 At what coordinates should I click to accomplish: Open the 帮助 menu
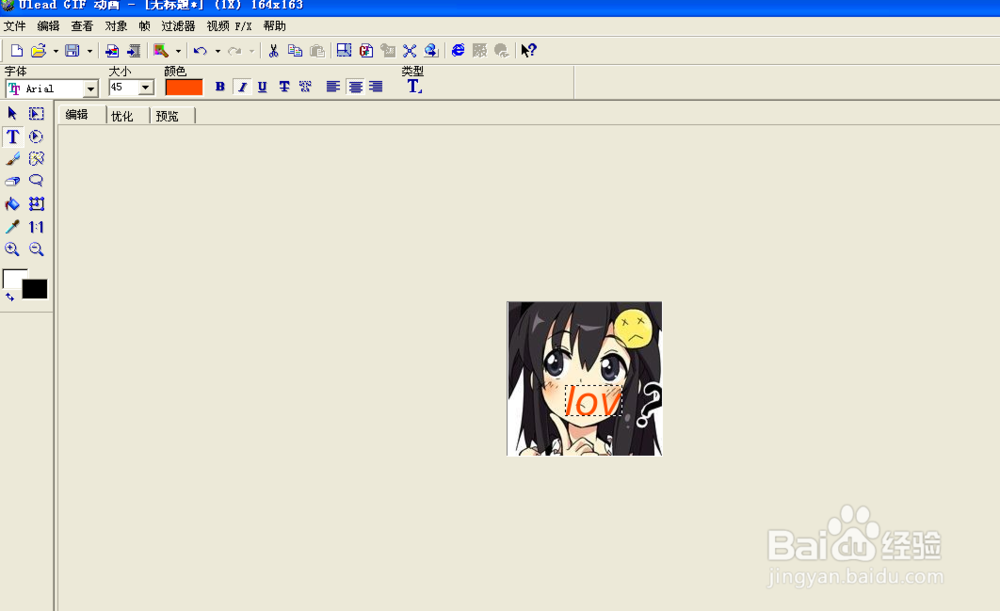coord(274,26)
